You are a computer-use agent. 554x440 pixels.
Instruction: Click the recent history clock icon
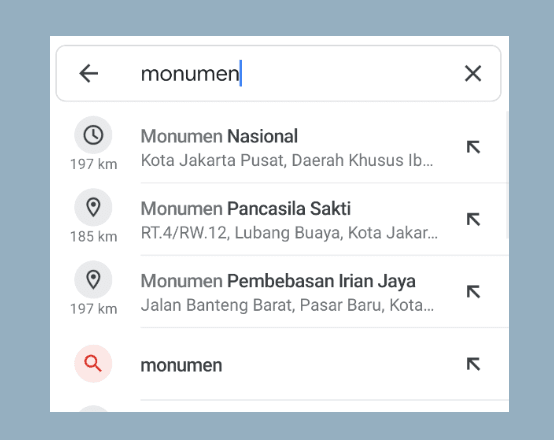pyautogui.click(x=93, y=135)
